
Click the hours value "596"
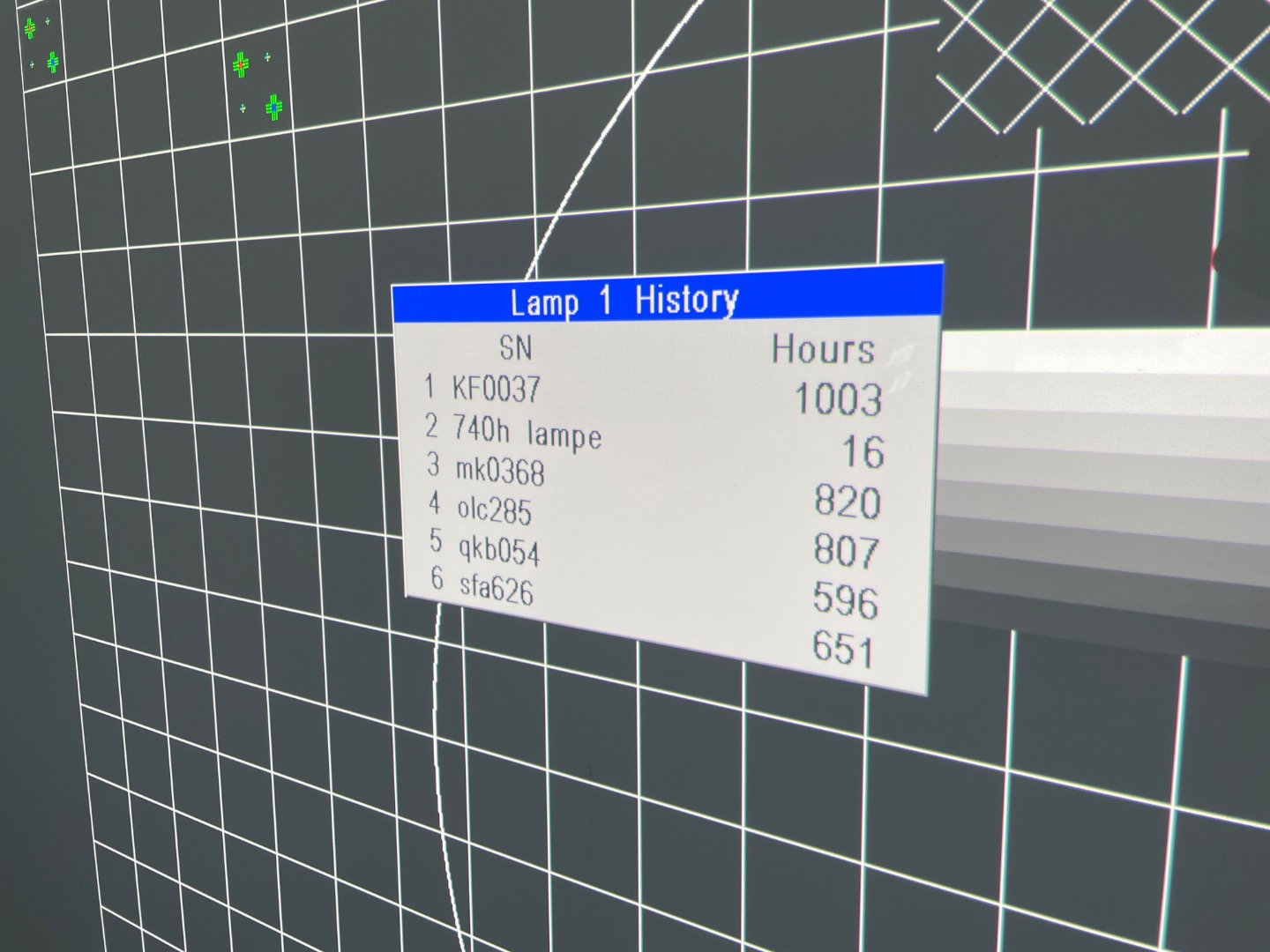tap(846, 599)
